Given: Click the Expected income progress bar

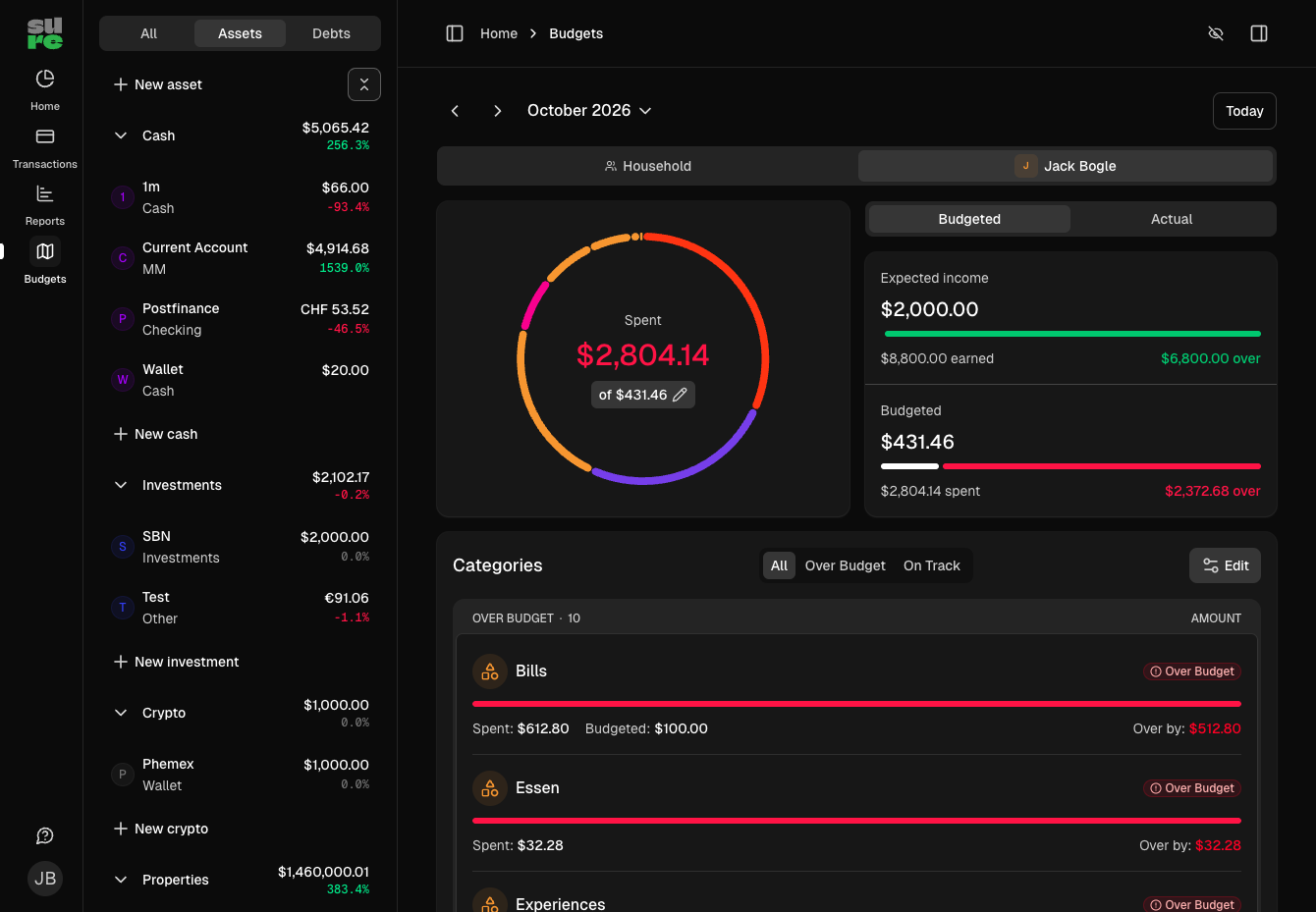Looking at the screenshot, I should point(1070,334).
